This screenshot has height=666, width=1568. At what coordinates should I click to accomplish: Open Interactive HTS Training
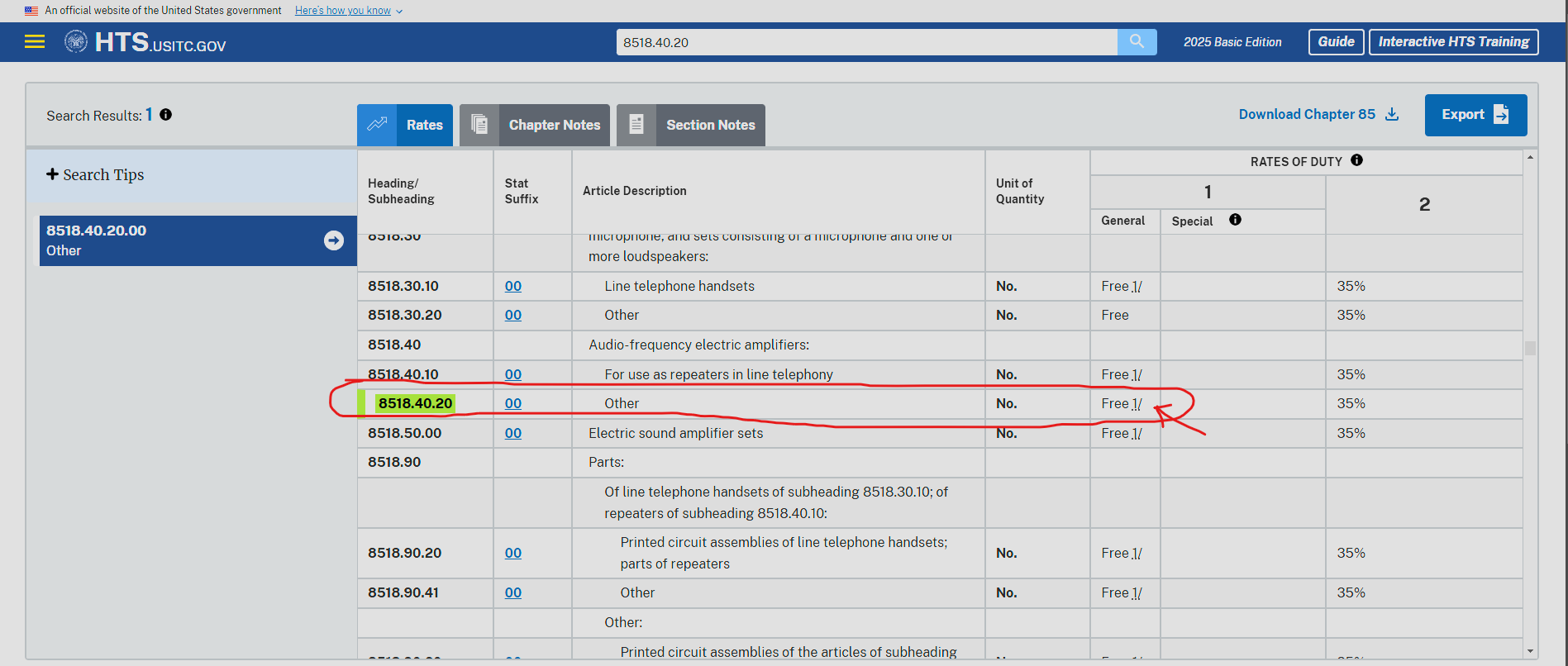(1453, 42)
